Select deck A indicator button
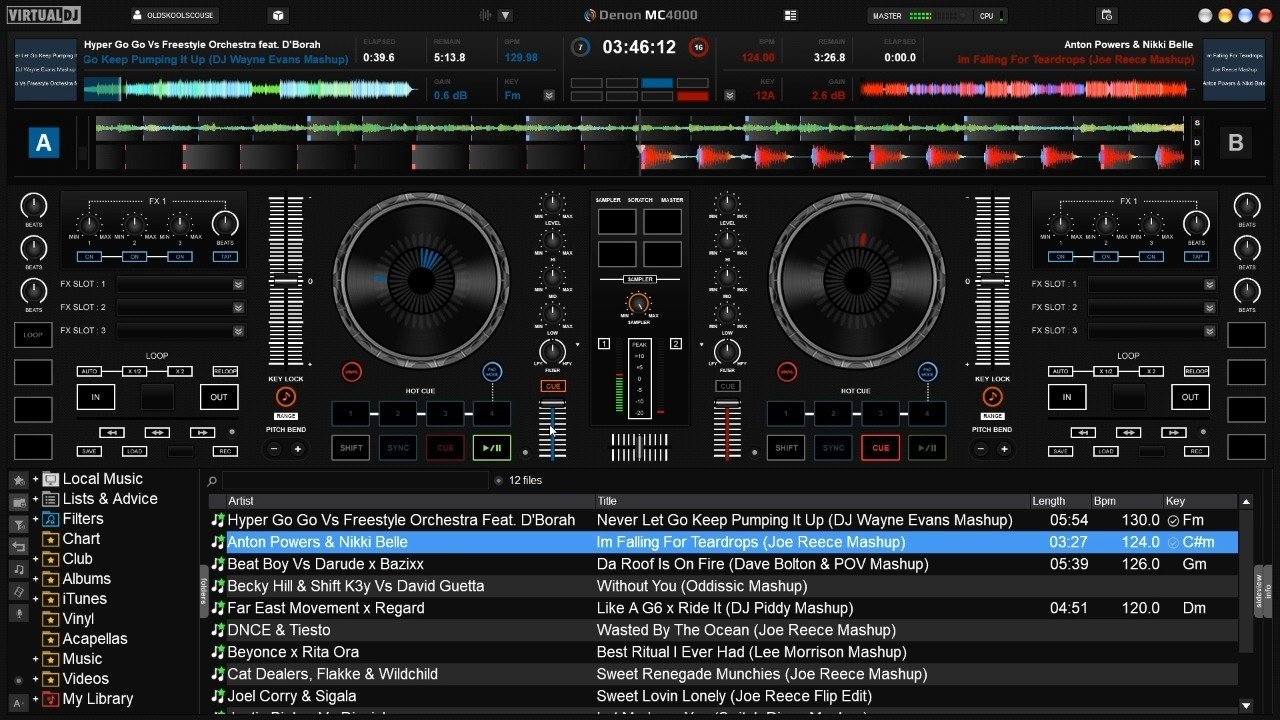 pyautogui.click(x=44, y=143)
